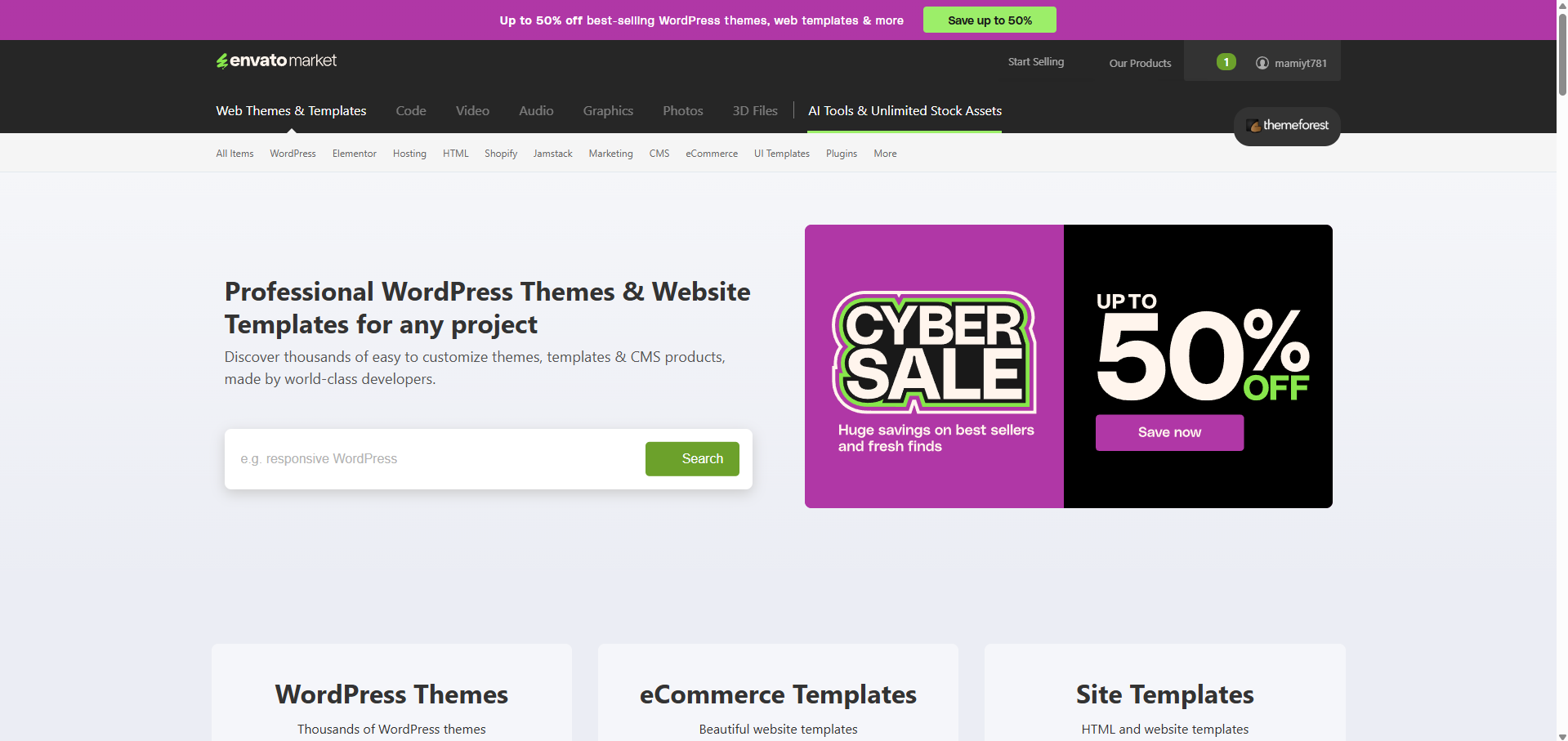Click the WordPress Themes card heading
Screen dimensions: 1568x741
point(391,694)
